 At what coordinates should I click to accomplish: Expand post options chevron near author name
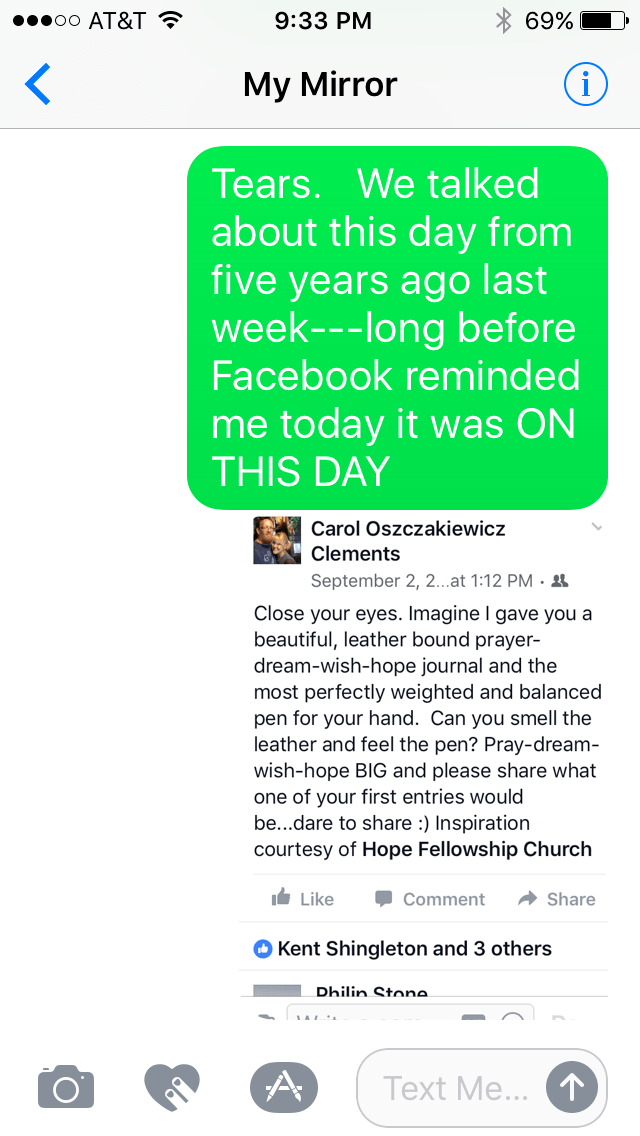[x=597, y=527]
